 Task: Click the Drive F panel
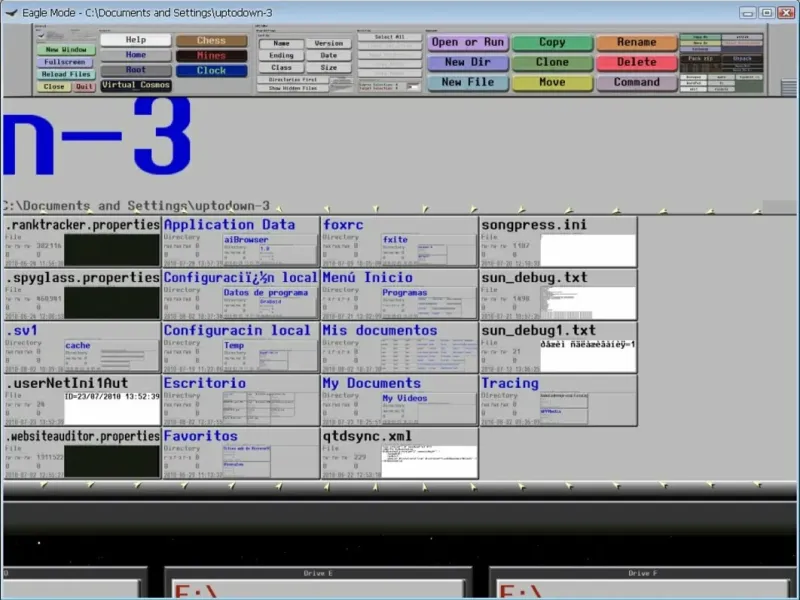pos(643,582)
